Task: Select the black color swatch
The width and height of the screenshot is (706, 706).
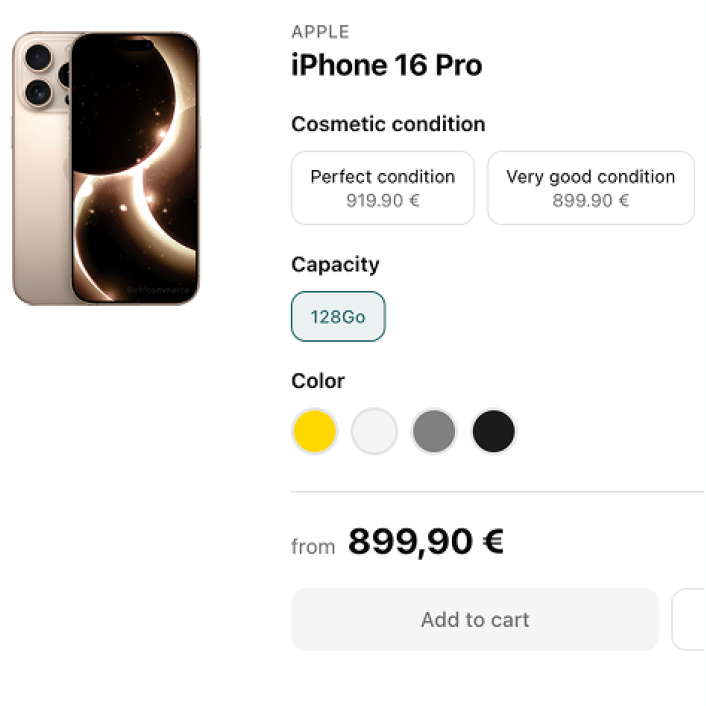Action: 494,432
